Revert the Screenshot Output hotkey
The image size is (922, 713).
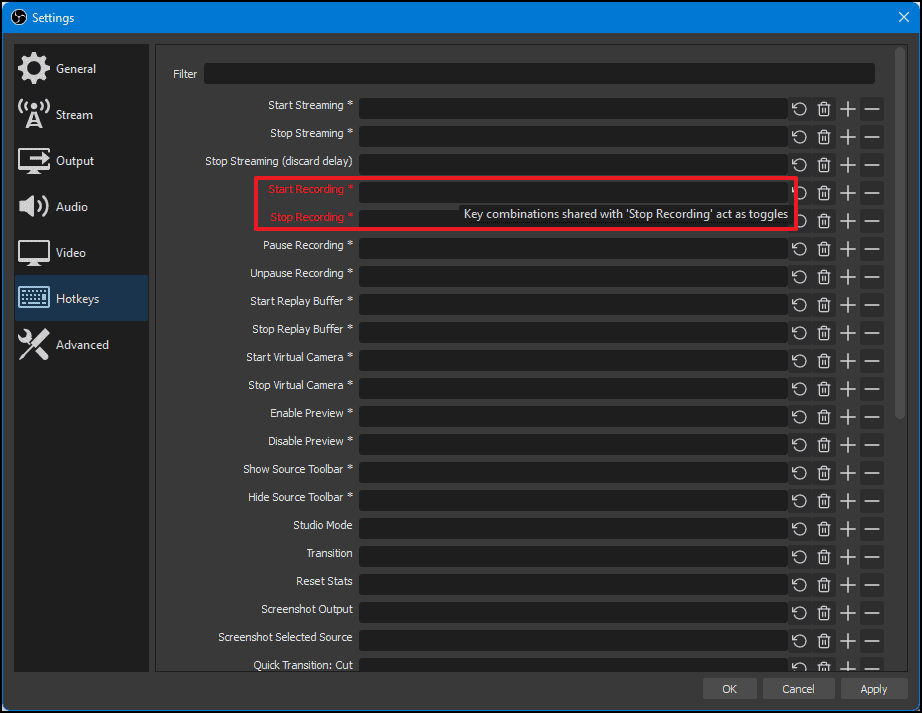tap(799, 609)
